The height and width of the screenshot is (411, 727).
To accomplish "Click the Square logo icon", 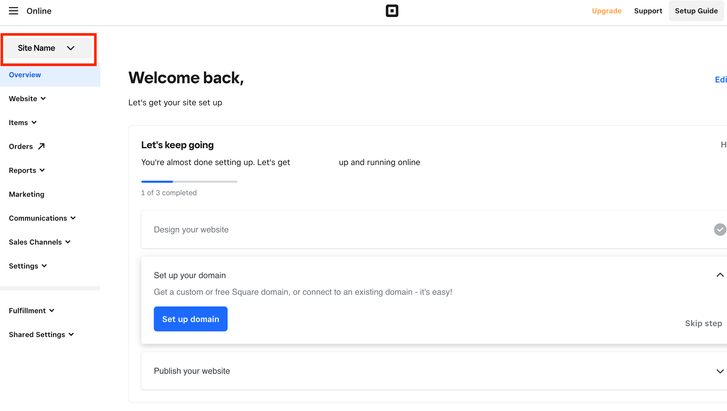I will click(x=392, y=11).
